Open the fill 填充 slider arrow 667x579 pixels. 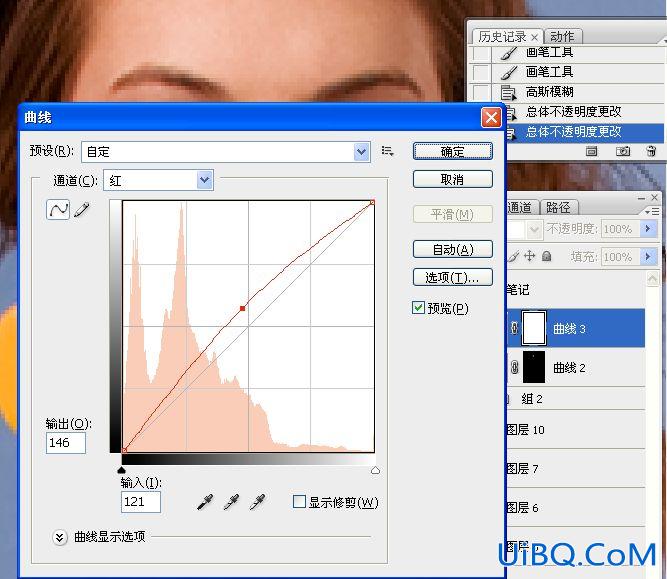pyautogui.click(x=648, y=257)
